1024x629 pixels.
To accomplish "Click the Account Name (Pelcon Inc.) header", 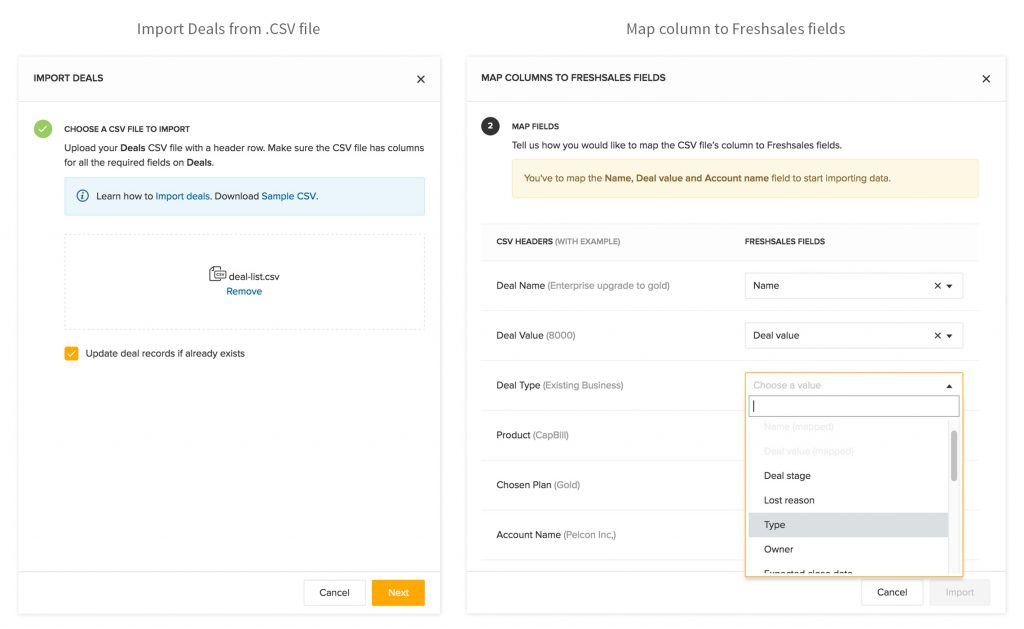I will (556, 535).
